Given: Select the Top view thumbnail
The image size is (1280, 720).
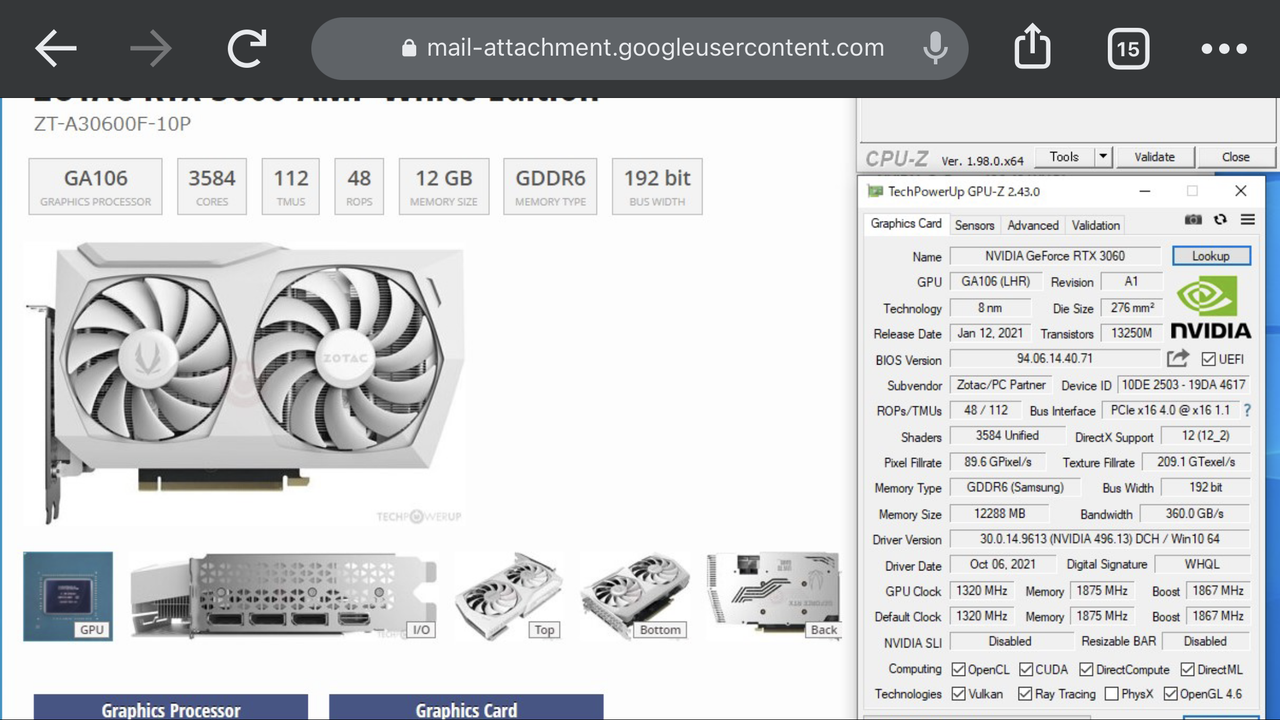Looking at the screenshot, I should click(x=509, y=596).
